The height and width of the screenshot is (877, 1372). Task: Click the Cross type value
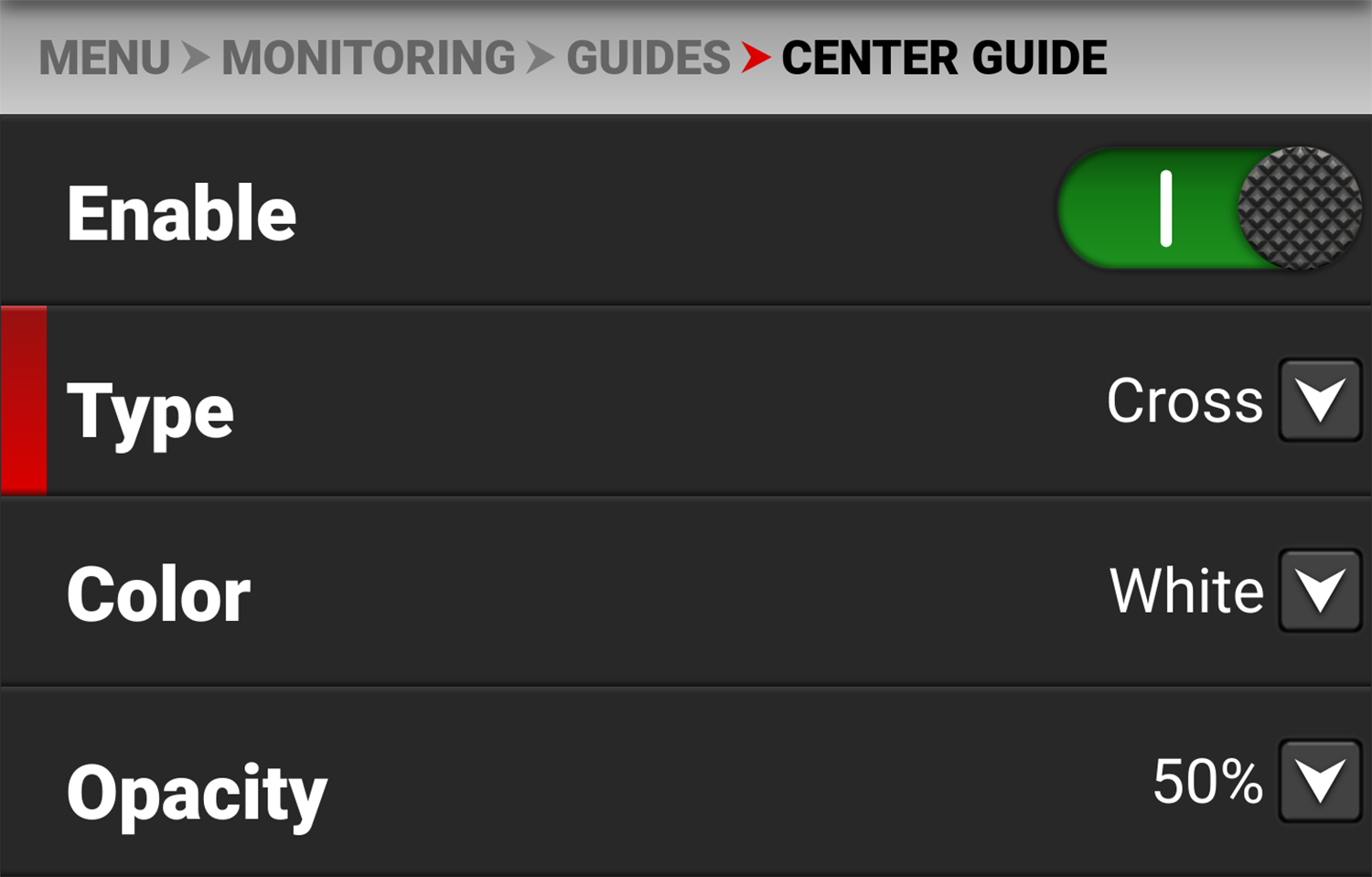1184,401
